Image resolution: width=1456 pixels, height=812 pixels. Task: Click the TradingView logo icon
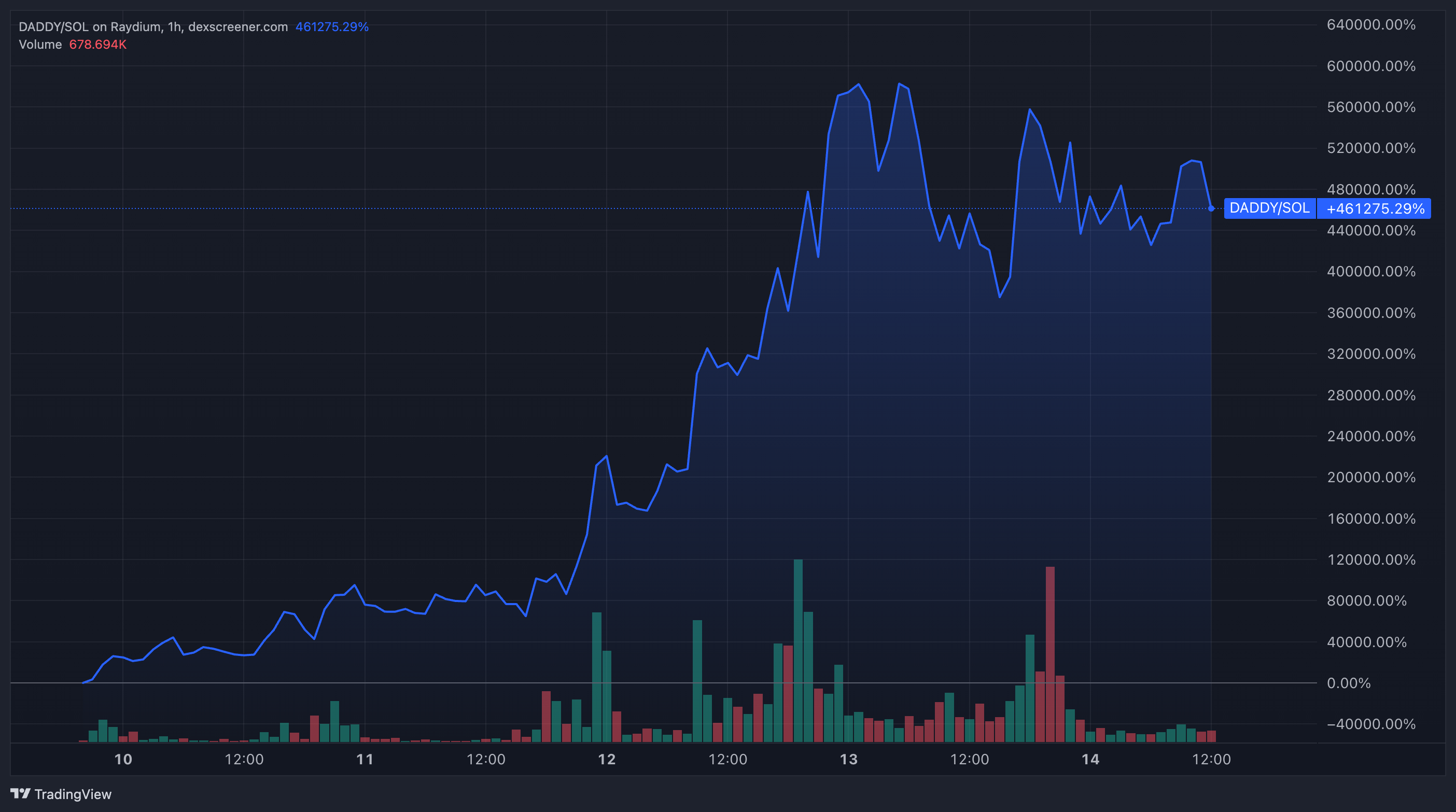pyautogui.click(x=20, y=793)
